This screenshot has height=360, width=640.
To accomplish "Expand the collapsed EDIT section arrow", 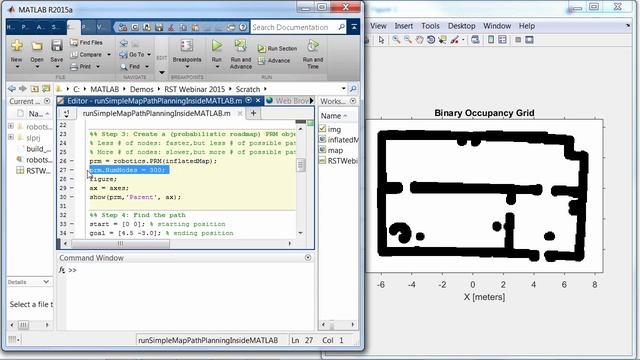I will [162, 73].
